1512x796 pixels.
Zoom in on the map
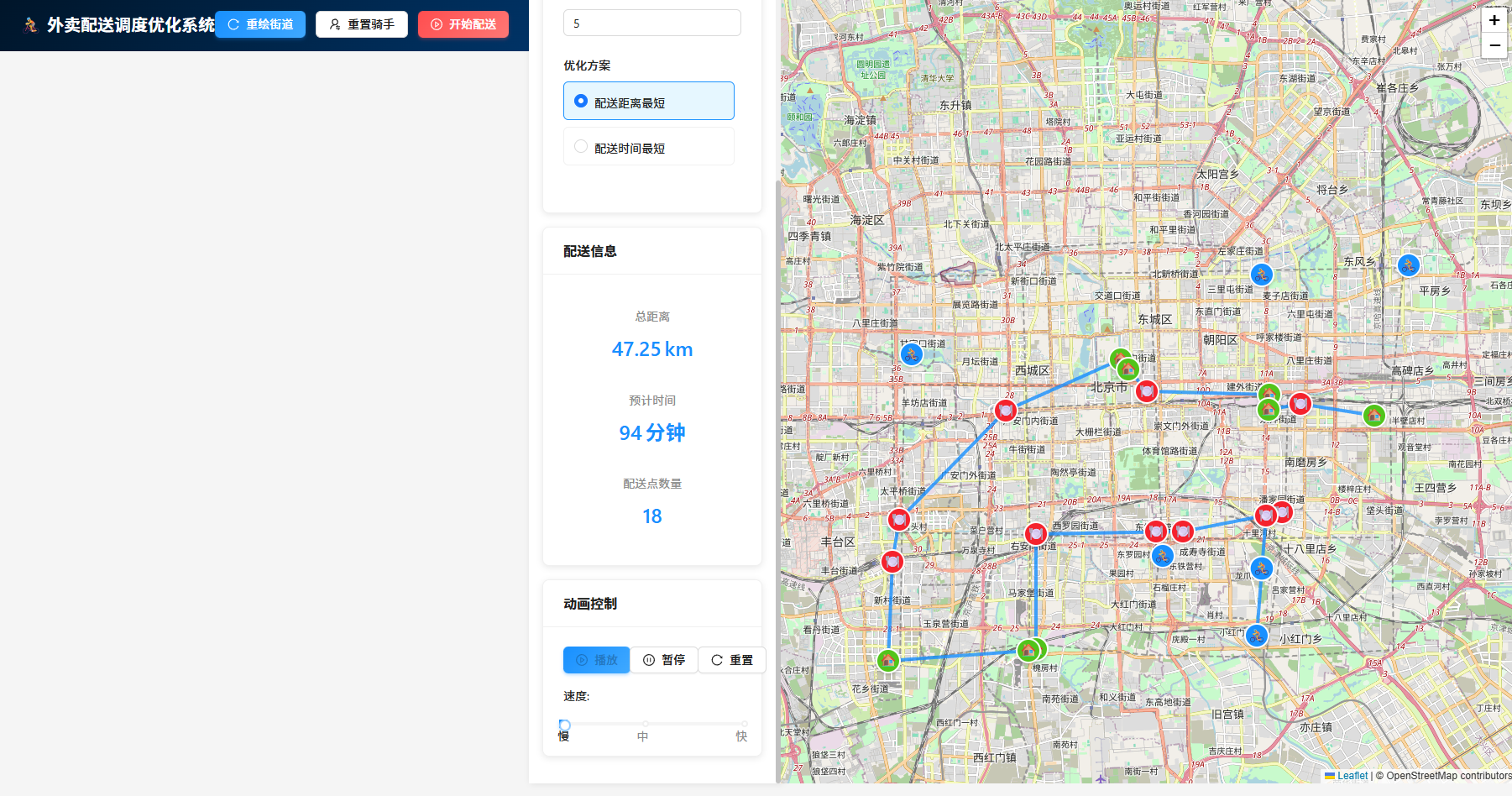(1494, 20)
